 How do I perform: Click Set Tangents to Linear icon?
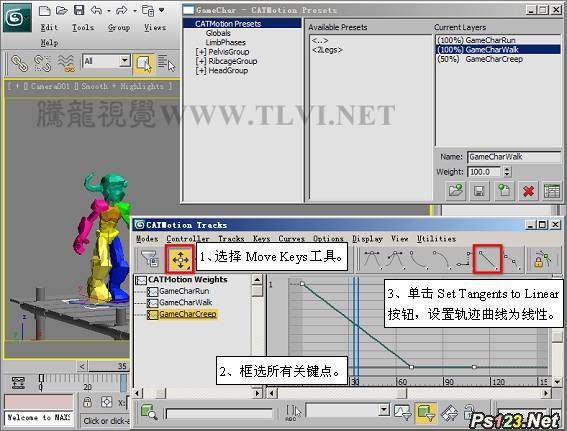[487, 259]
